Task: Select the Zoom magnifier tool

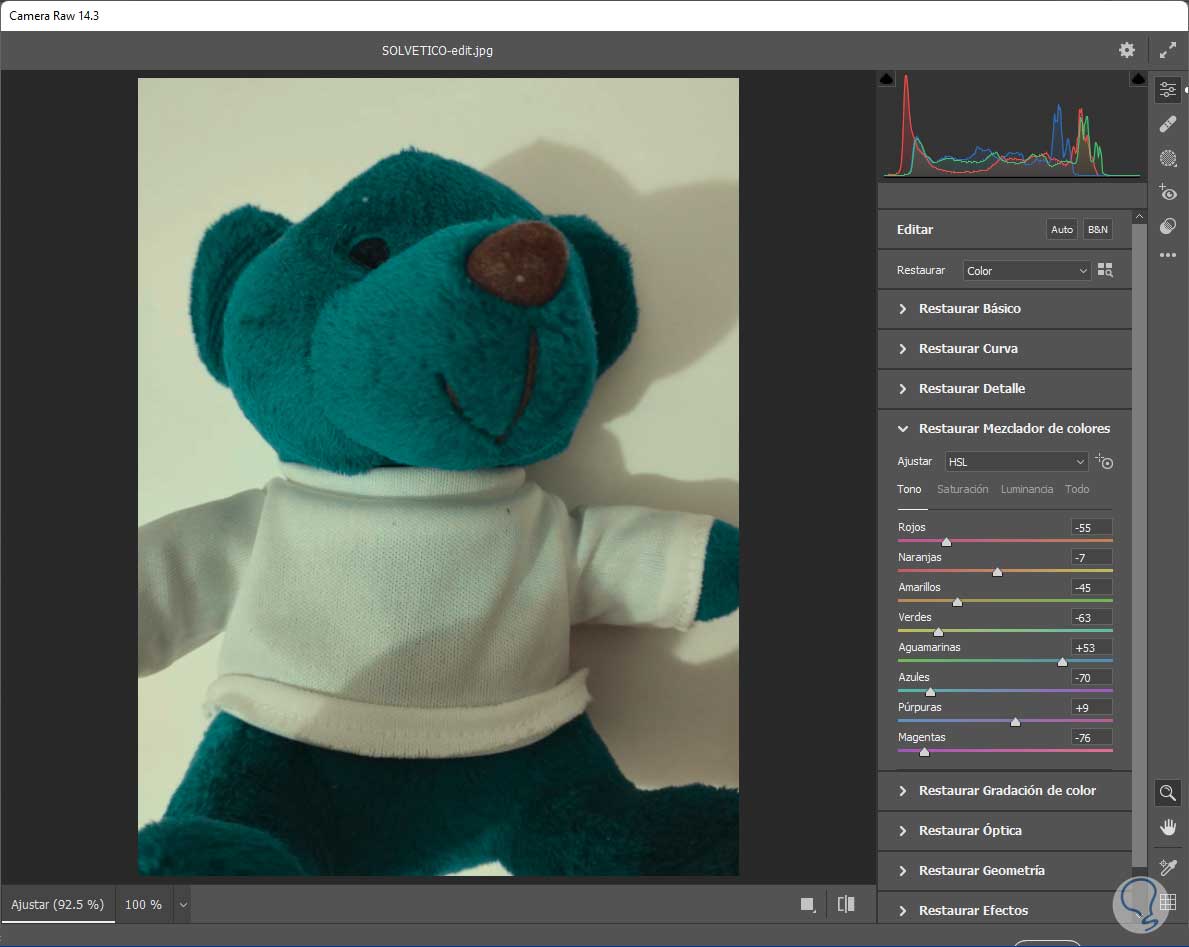Action: (x=1167, y=793)
